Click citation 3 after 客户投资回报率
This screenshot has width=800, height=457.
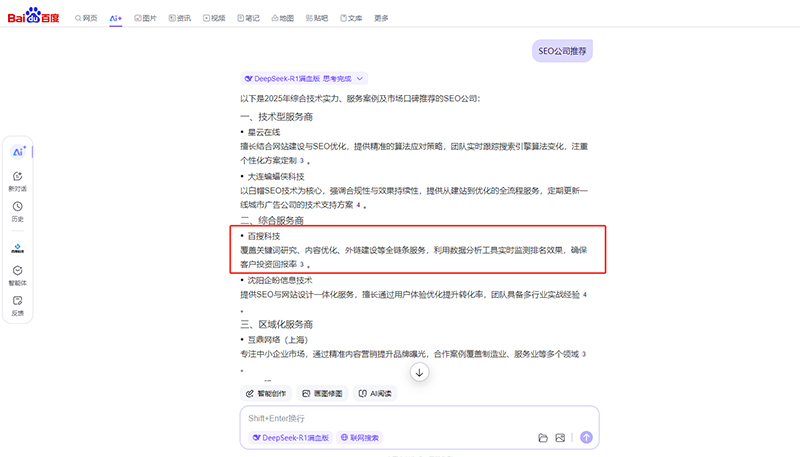tap(302, 264)
